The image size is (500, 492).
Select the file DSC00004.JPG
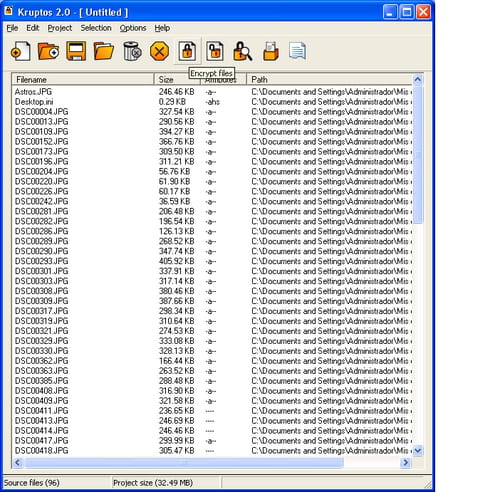[42, 112]
